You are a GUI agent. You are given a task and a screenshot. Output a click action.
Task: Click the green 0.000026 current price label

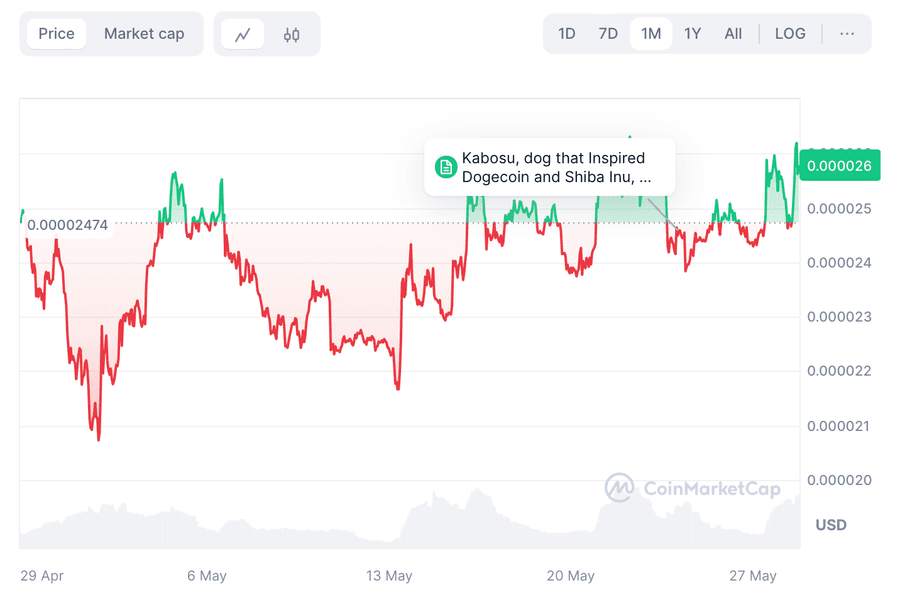point(841,166)
